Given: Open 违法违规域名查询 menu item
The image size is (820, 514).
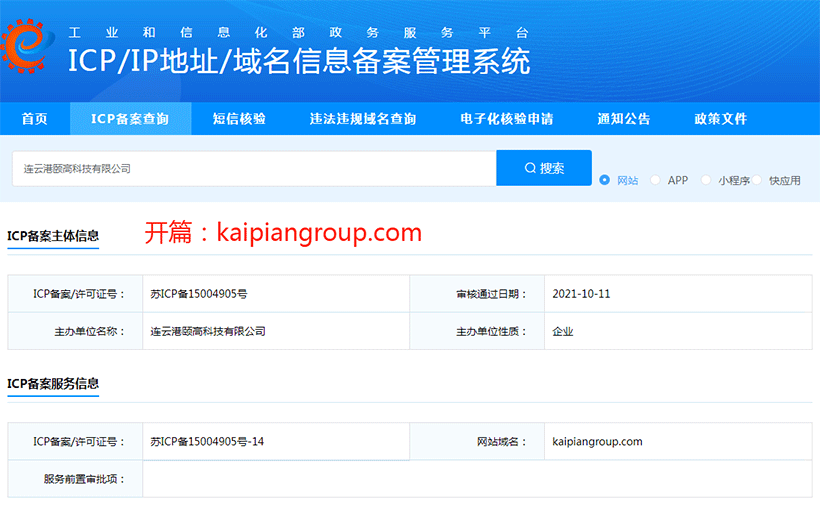Looking at the screenshot, I should click(362, 119).
